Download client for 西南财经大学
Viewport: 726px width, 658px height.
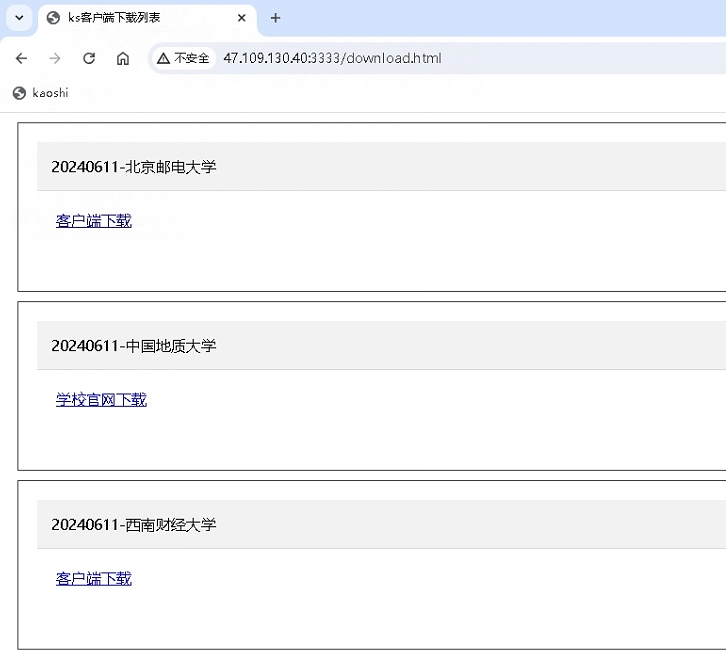point(94,578)
